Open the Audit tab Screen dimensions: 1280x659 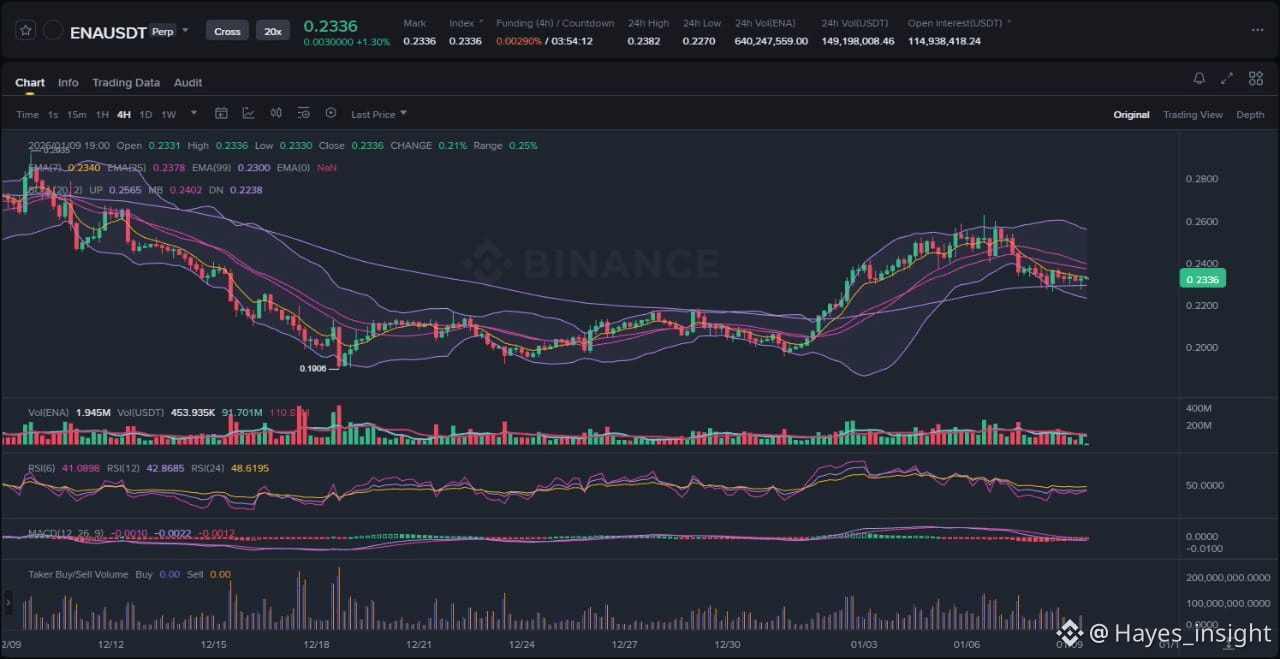[188, 83]
